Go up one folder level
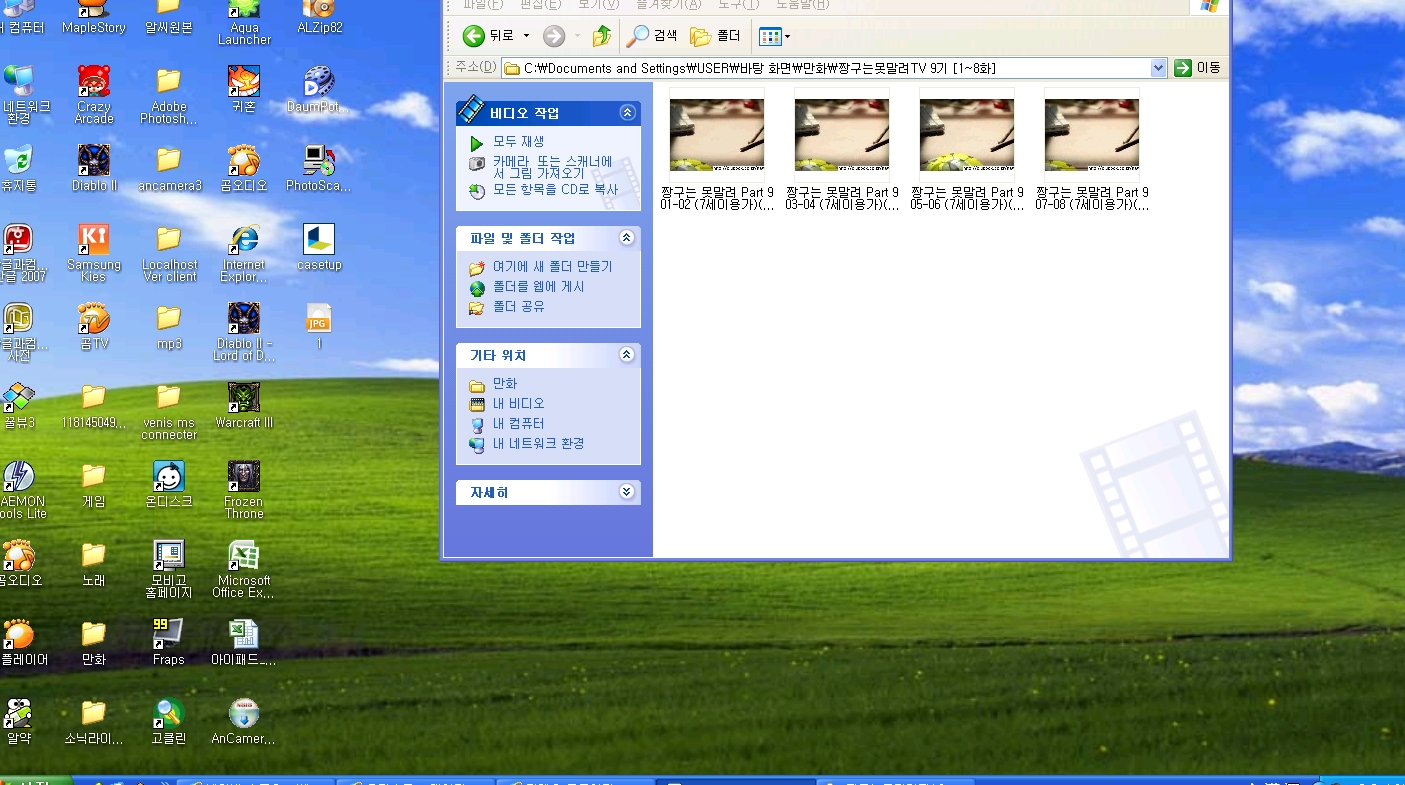The image size is (1405, 785). [601, 37]
